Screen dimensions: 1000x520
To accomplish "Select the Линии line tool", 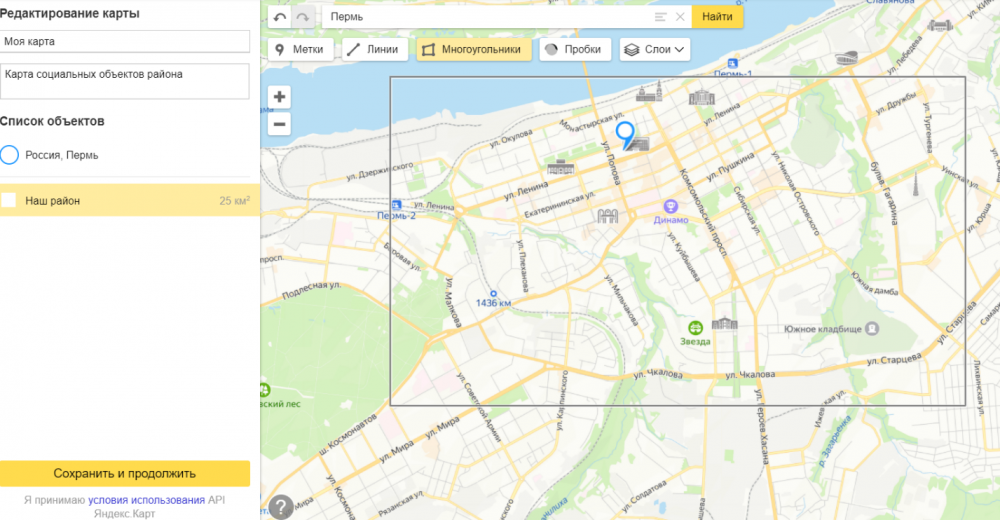I will click(375, 50).
